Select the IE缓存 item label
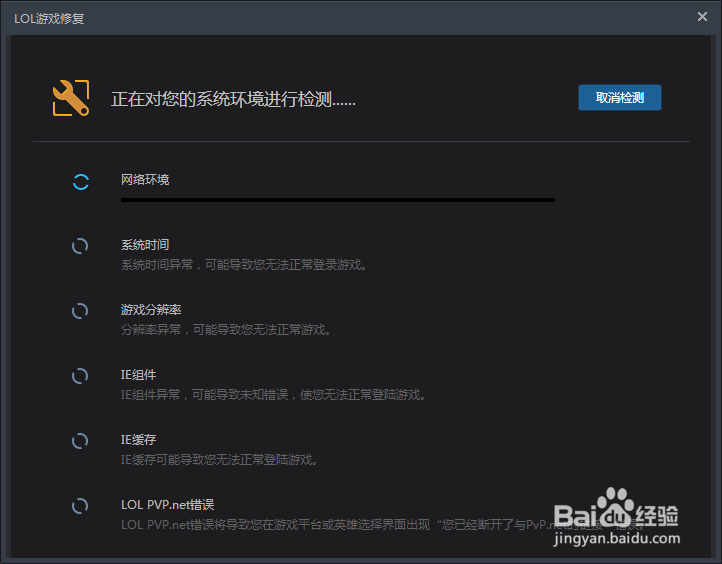 (139, 440)
